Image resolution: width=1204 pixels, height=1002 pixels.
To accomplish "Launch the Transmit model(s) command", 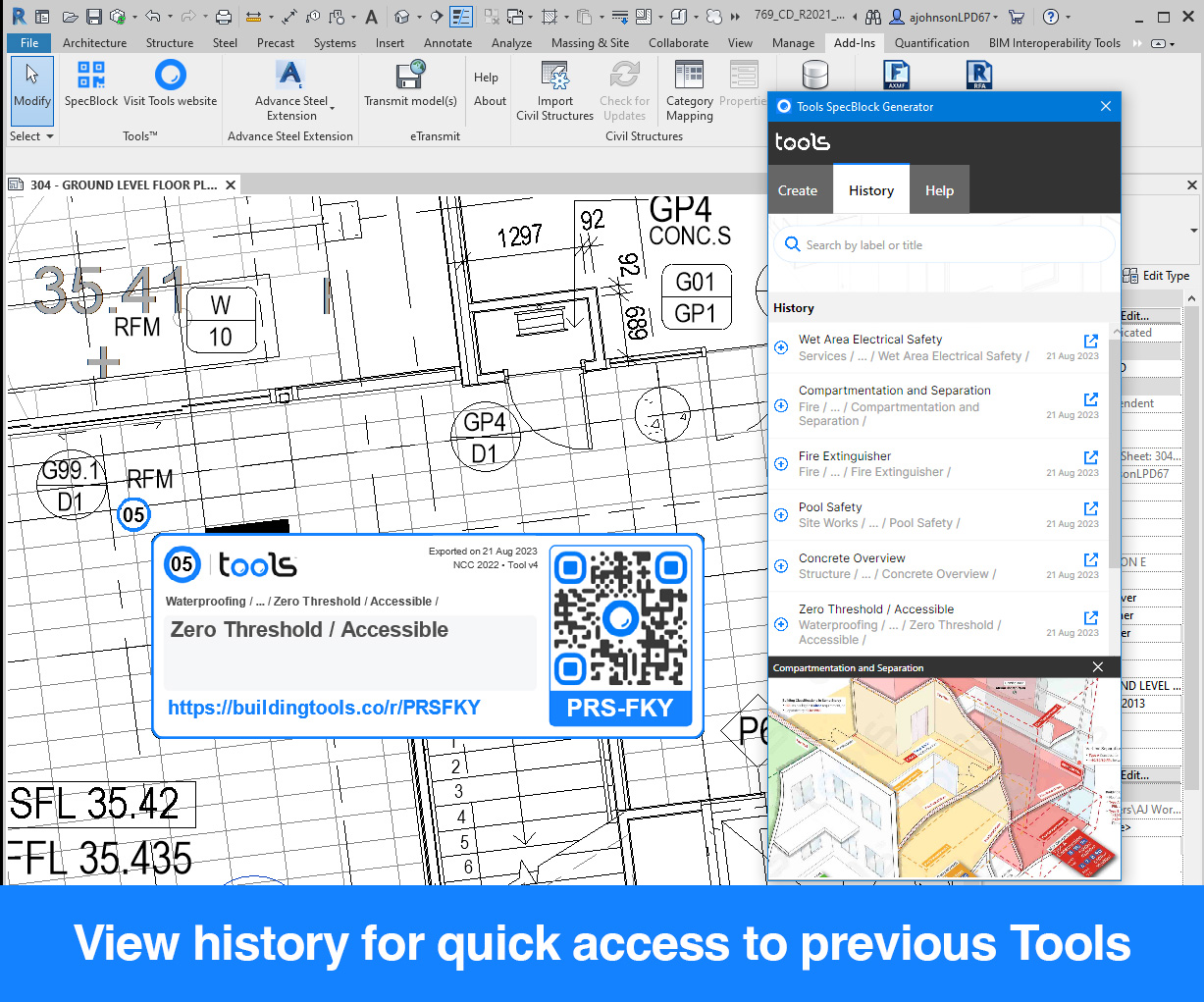I will click(x=410, y=83).
